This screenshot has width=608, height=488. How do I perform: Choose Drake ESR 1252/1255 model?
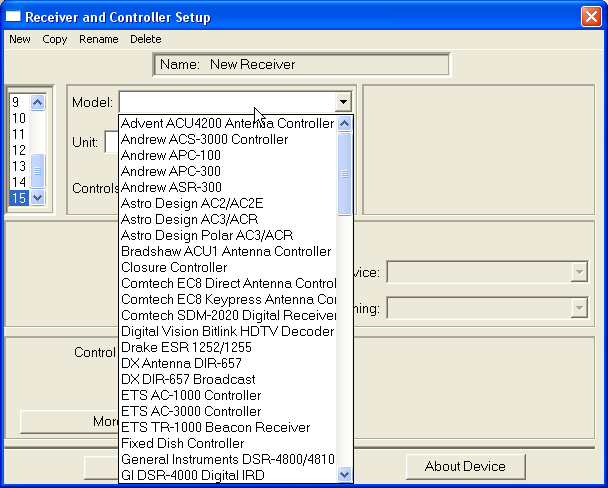pyautogui.click(x=186, y=348)
